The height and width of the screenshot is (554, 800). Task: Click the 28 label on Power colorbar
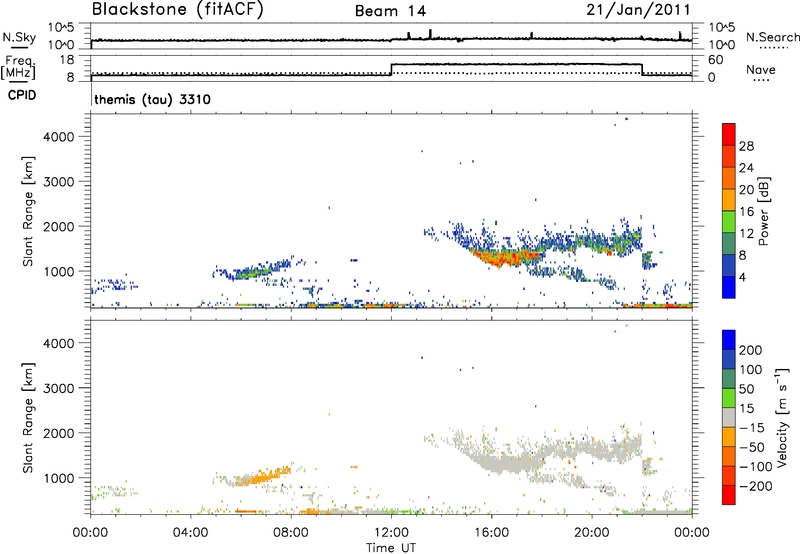pos(746,146)
